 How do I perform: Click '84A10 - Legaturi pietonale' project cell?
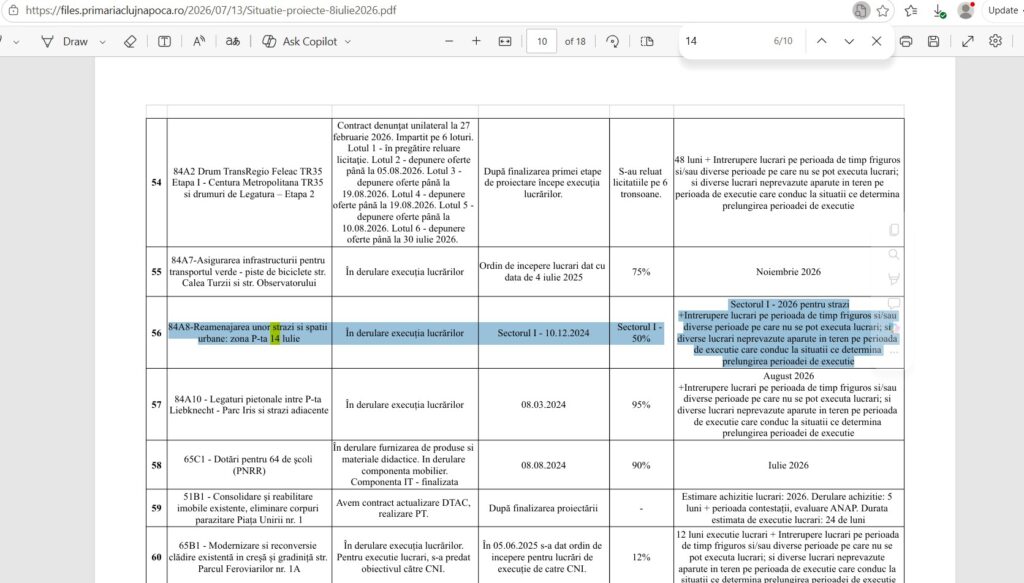point(248,405)
